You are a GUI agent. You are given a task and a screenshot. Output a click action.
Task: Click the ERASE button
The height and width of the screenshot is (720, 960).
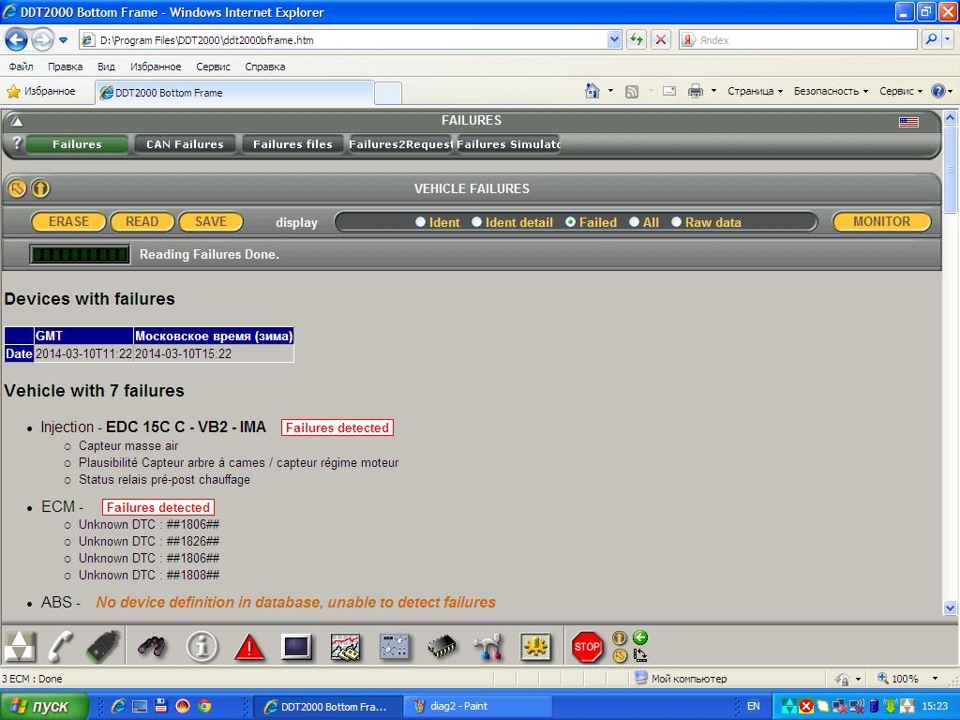pyautogui.click(x=69, y=222)
